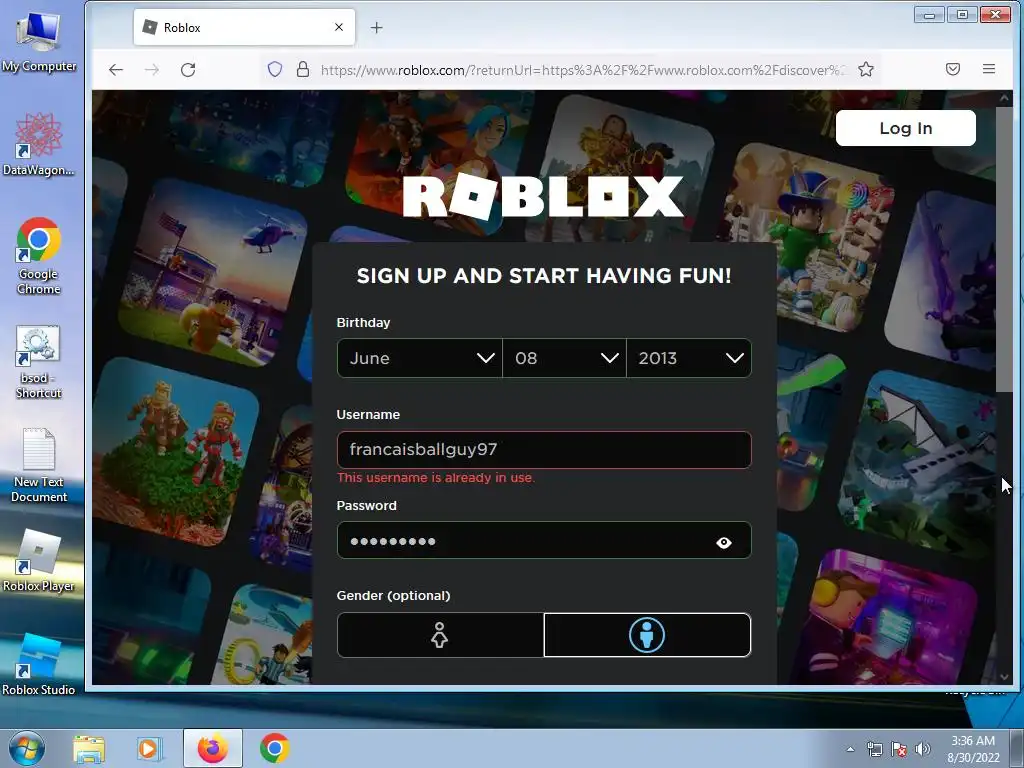Open the birthday month dropdown showing June
Screen dimensions: 1024x768
coord(420,358)
